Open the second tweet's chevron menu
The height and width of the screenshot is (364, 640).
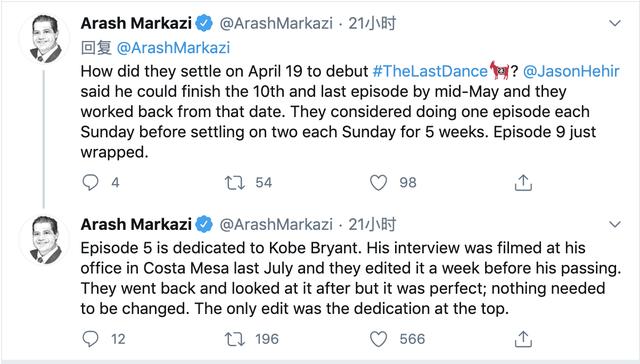pos(615,224)
